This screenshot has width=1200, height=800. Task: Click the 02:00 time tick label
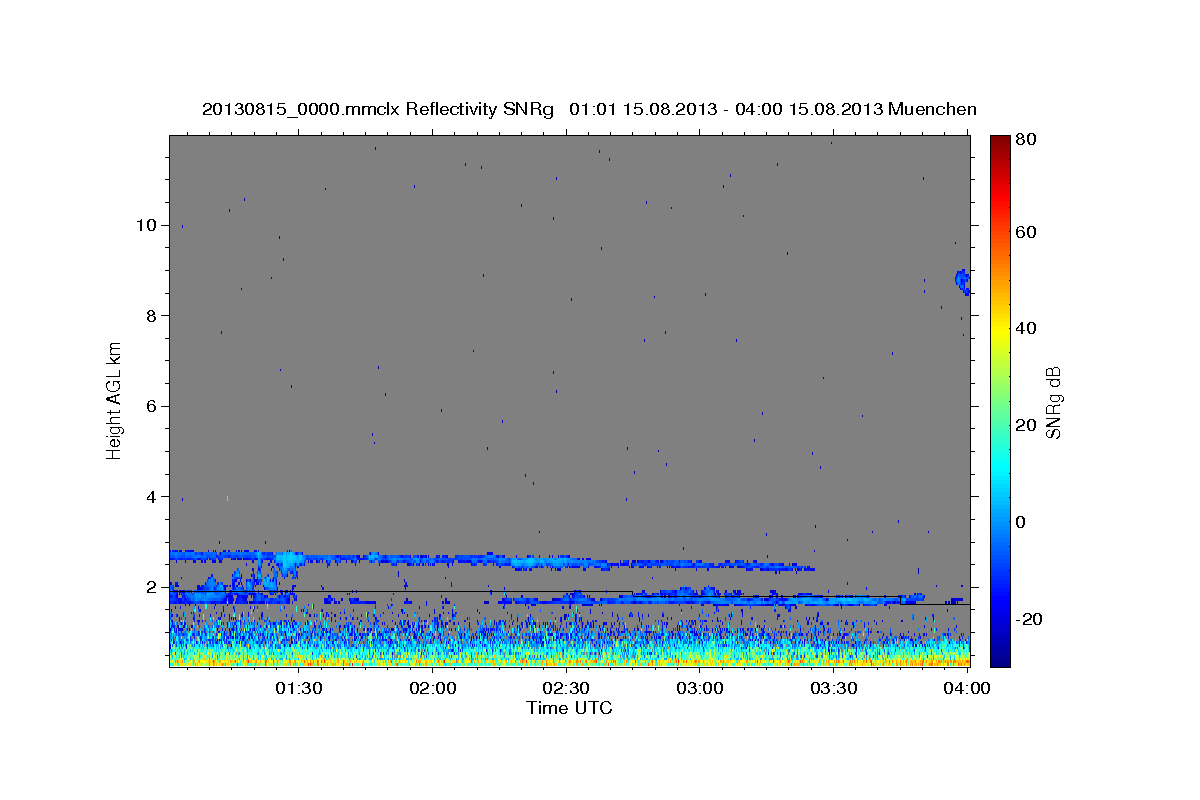(x=433, y=688)
